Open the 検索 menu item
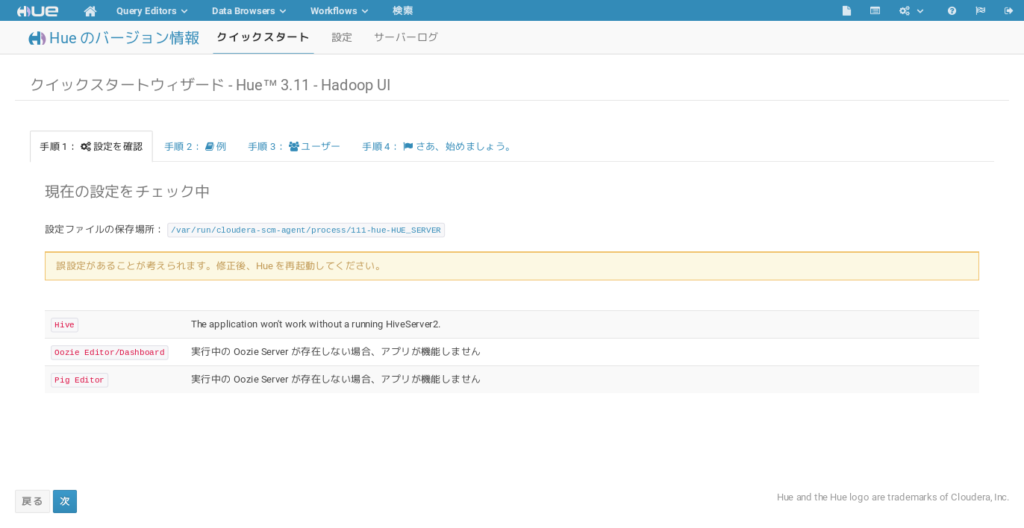 [402, 11]
